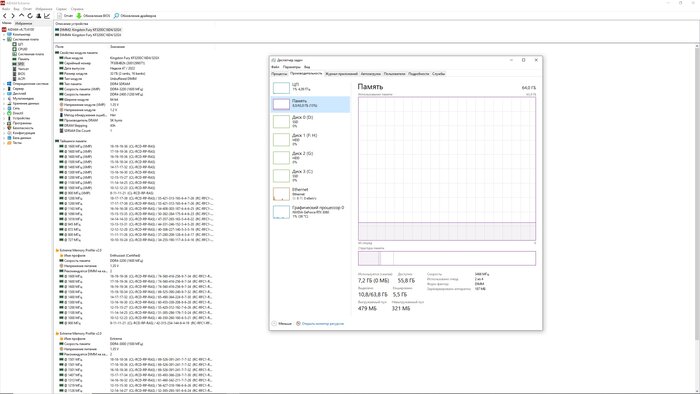
Task: Switch to Подробности tab in Task Manager
Action: click(419, 74)
